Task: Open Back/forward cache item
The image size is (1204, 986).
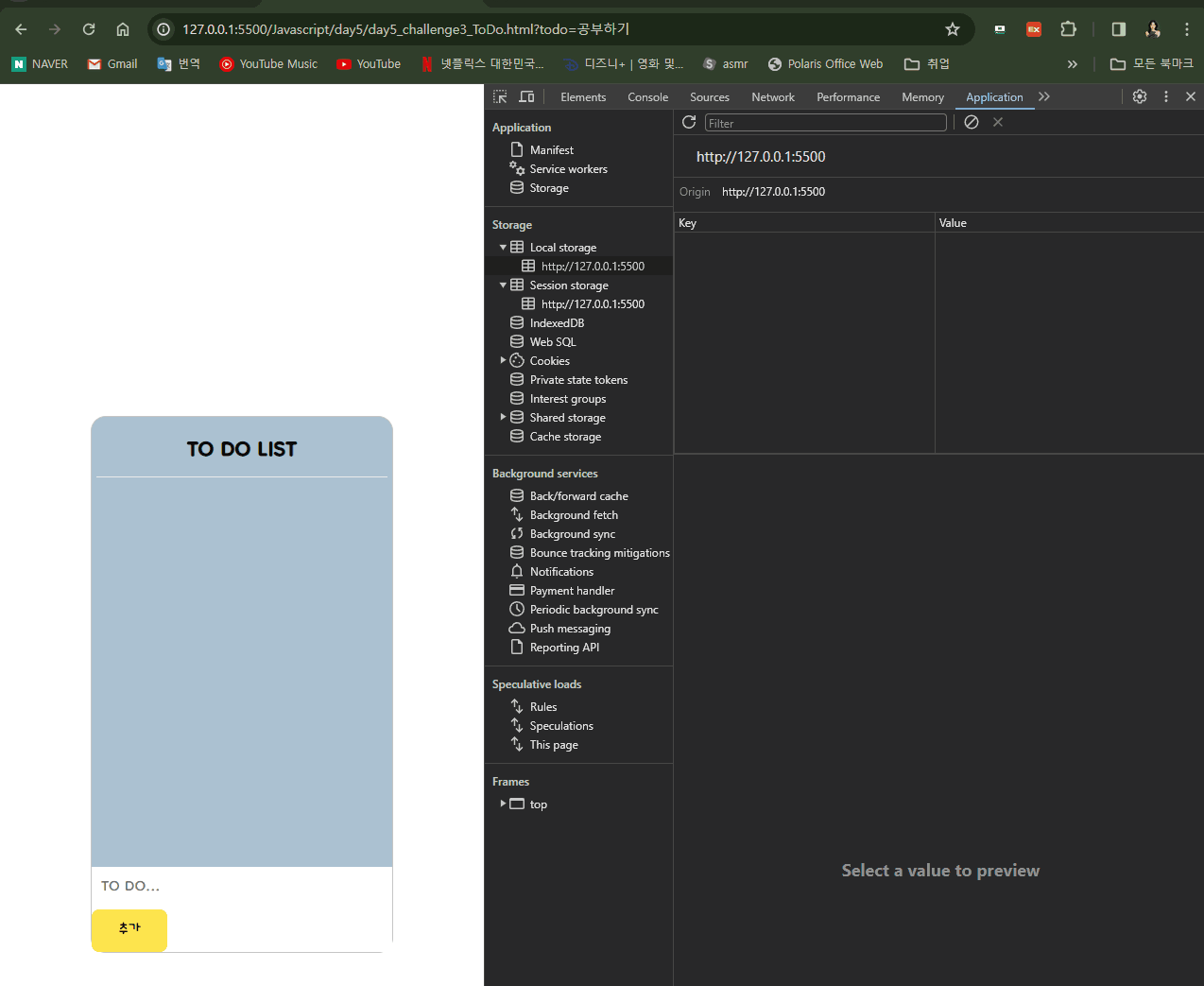Action: [578, 496]
